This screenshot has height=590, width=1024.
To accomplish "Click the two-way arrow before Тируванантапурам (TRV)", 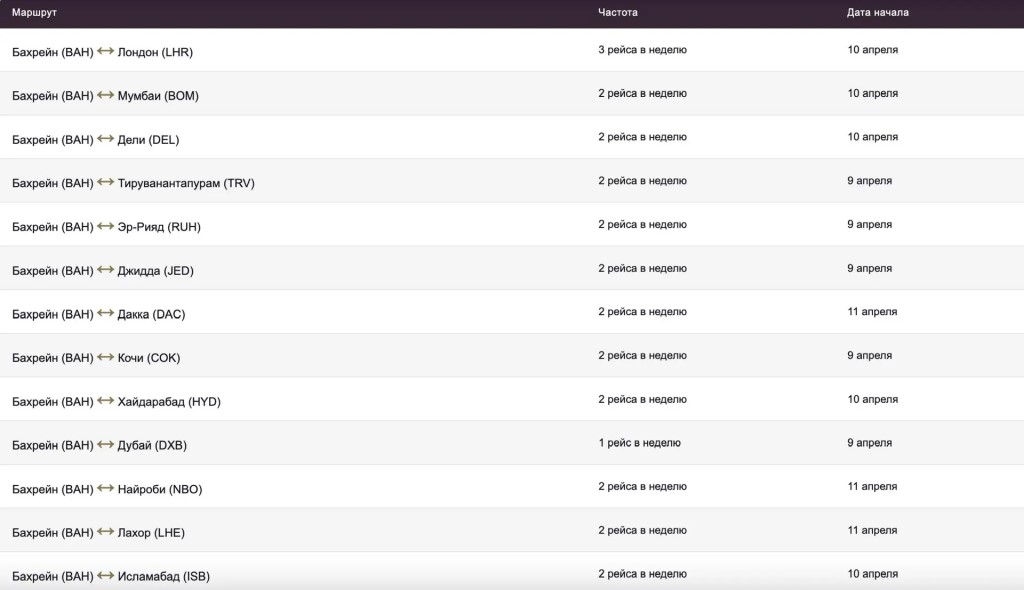I will pyautogui.click(x=105, y=183).
